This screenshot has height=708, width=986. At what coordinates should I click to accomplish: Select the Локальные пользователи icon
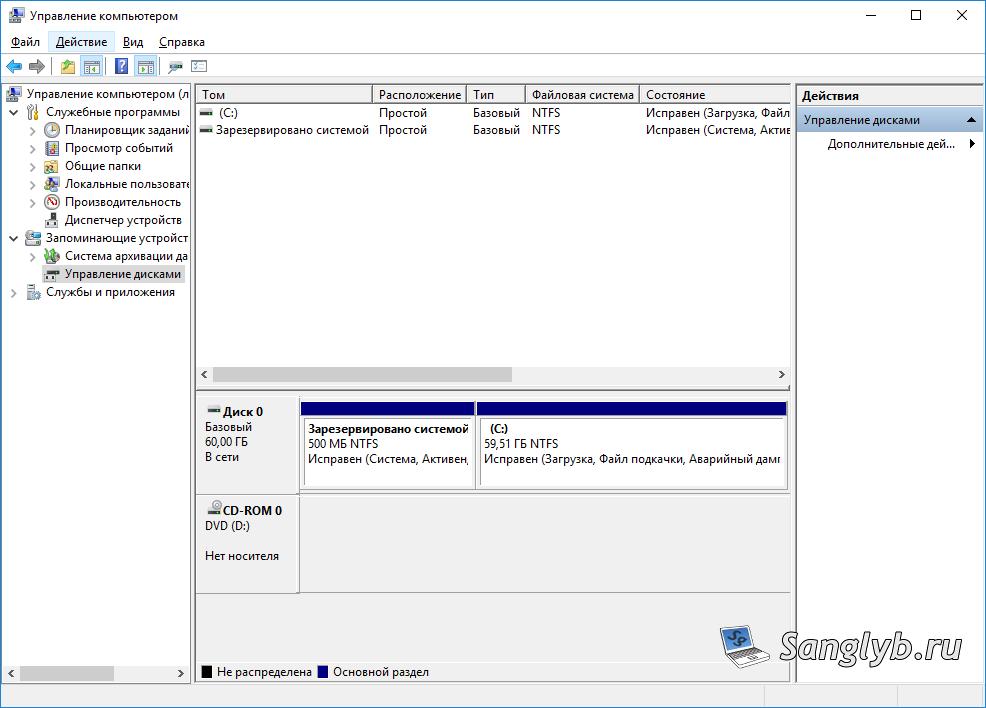[52, 184]
